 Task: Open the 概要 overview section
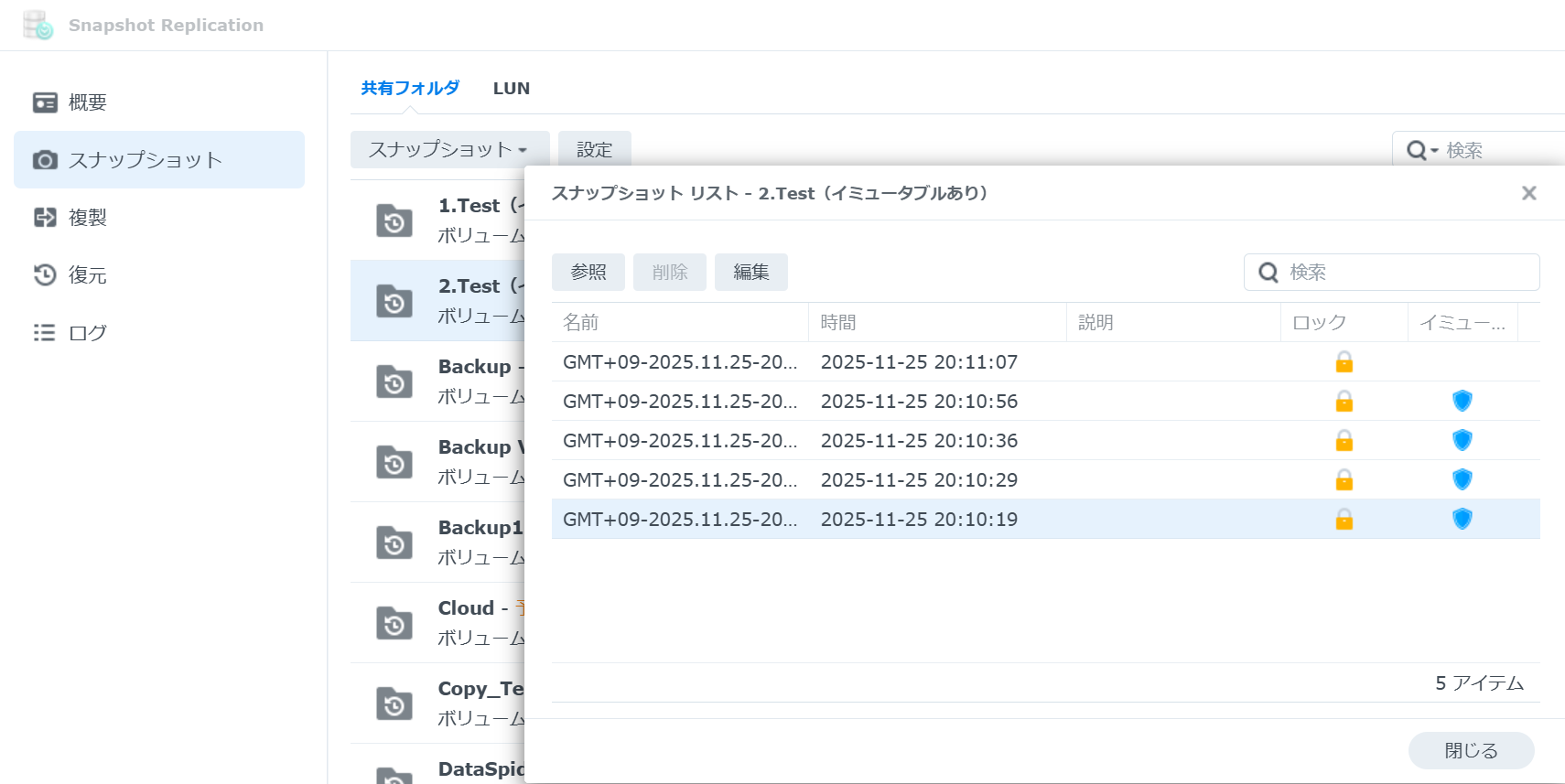(87, 102)
